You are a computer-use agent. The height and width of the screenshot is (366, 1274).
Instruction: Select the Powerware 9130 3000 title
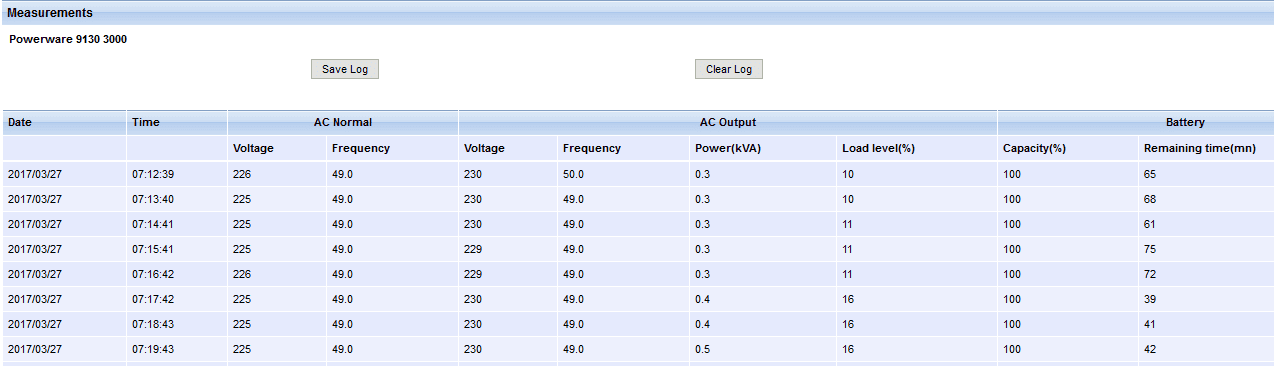click(x=68, y=39)
